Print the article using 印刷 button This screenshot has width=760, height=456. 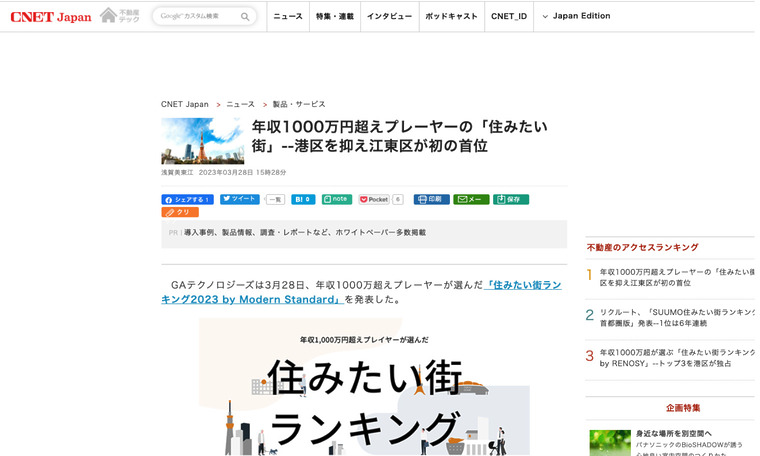coord(431,199)
